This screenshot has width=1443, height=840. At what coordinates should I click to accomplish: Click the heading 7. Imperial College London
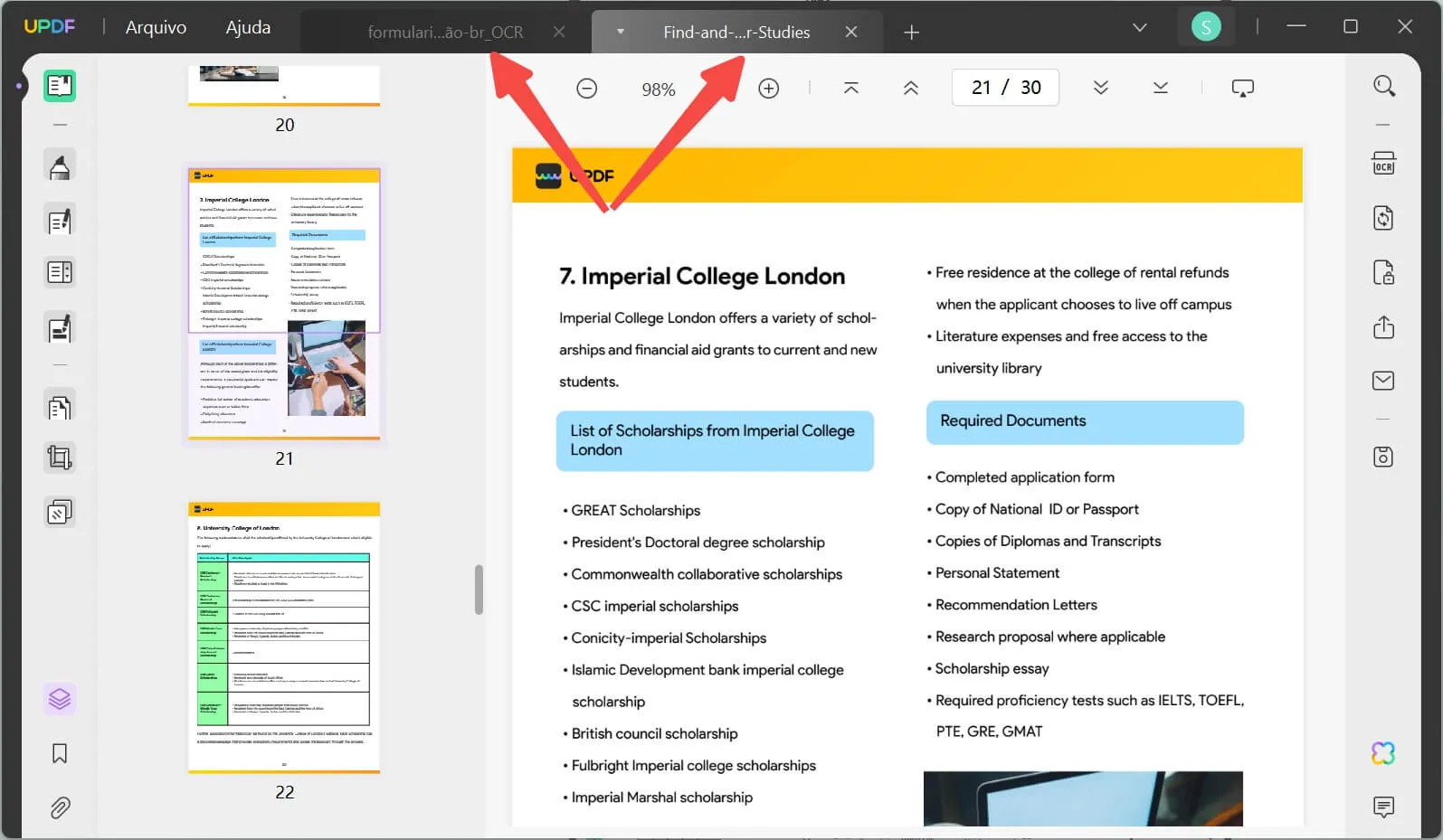702,276
